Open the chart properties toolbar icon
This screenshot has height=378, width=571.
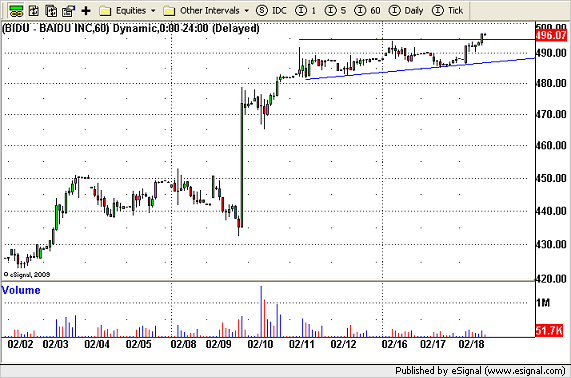tap(68, 11)
